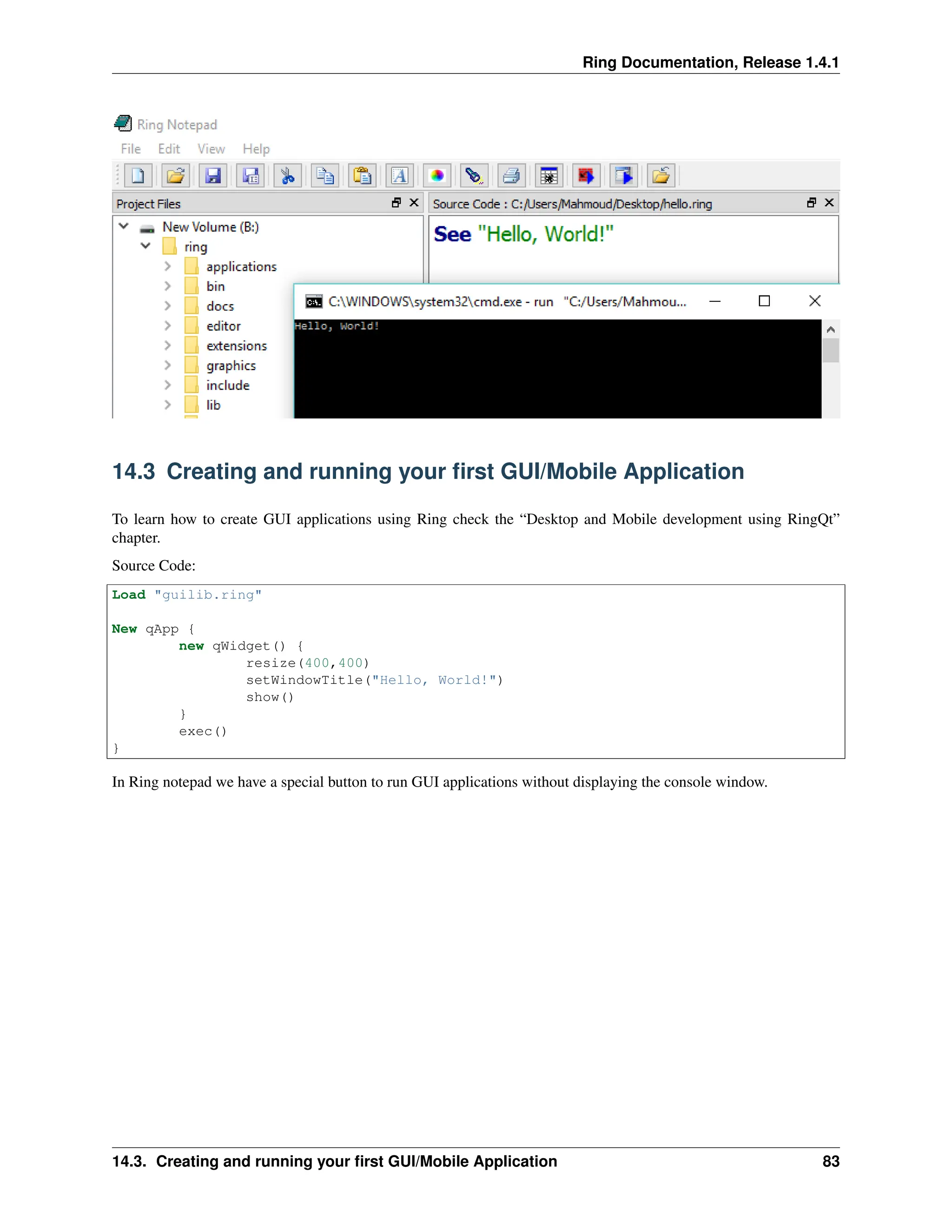Run GUI application without console
The height and width of the screenshot is (1232, 952).
coord(623,176)
